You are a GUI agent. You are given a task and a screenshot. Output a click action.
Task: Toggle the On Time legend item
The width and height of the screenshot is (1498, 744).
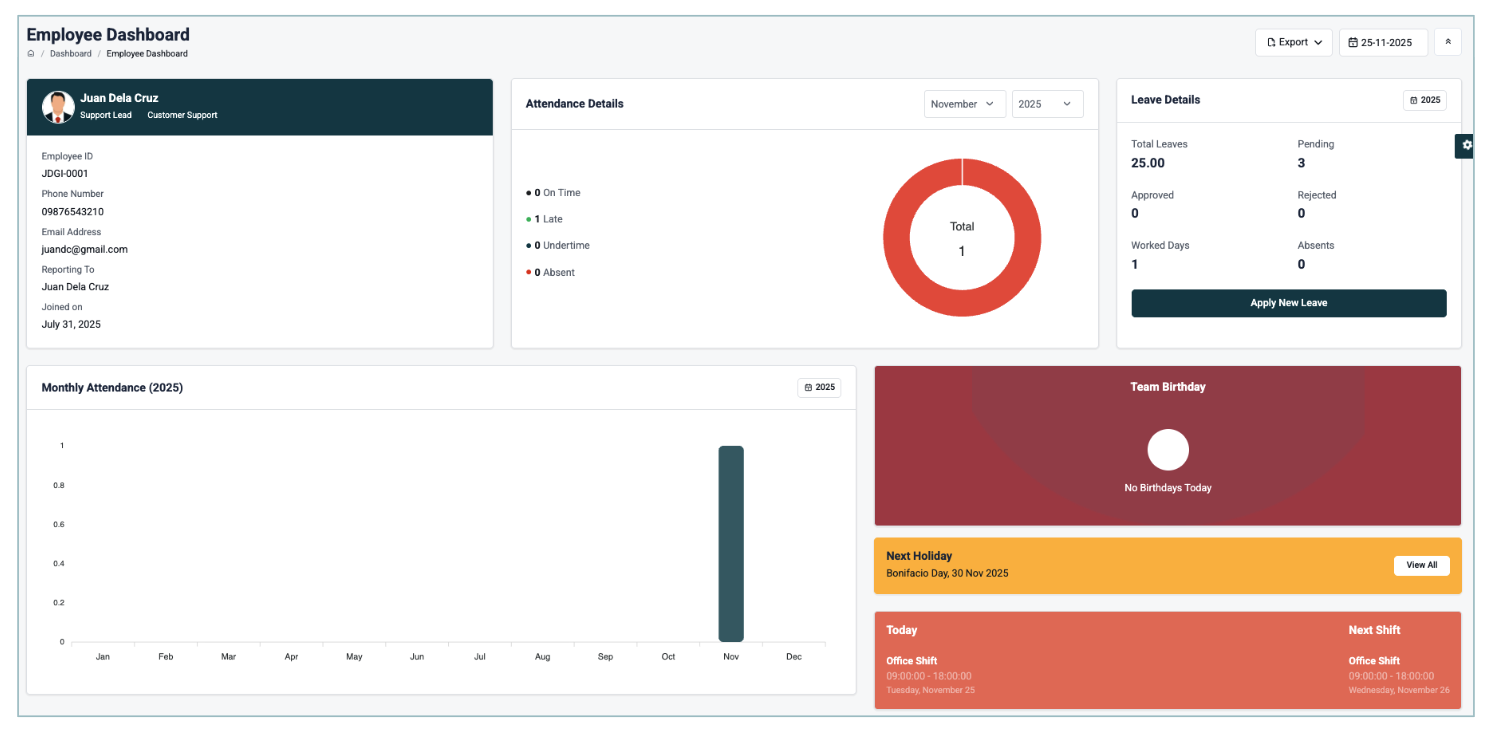tap(555, 193)
